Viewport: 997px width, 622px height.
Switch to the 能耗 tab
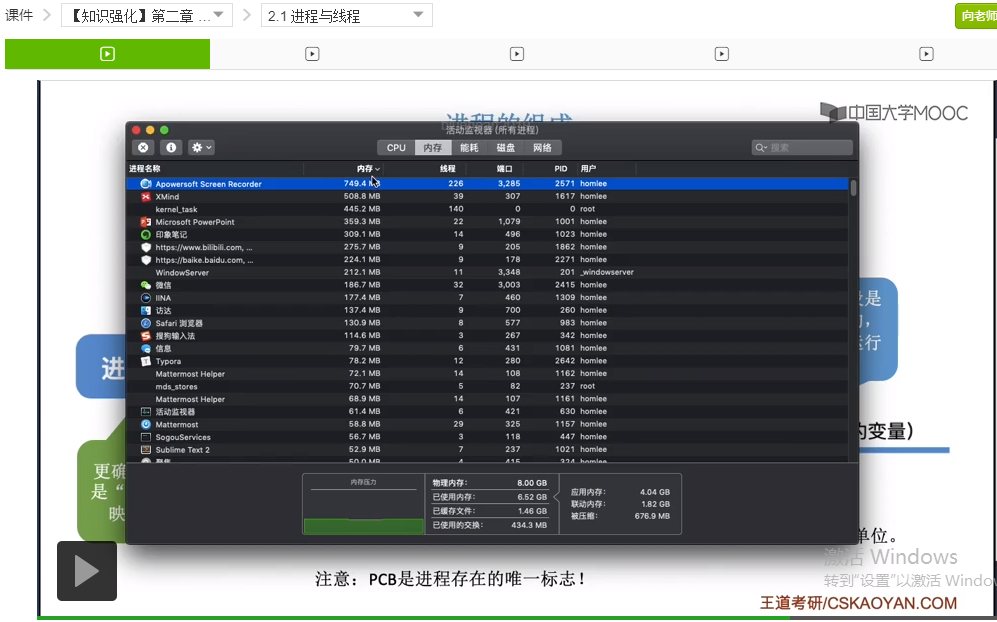point(469,148)
